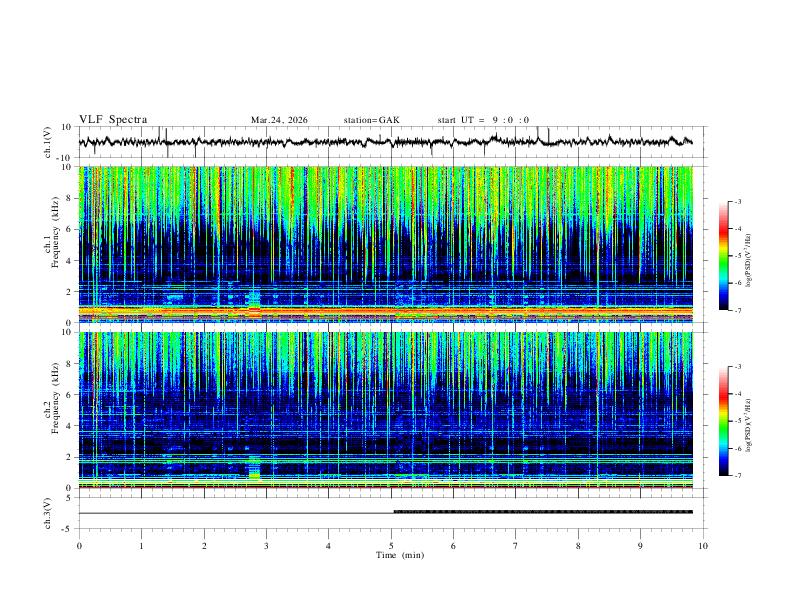Click the "9" tick on Time axis
The height and width of the screenshot is (612, 792).
click(640, 546)
